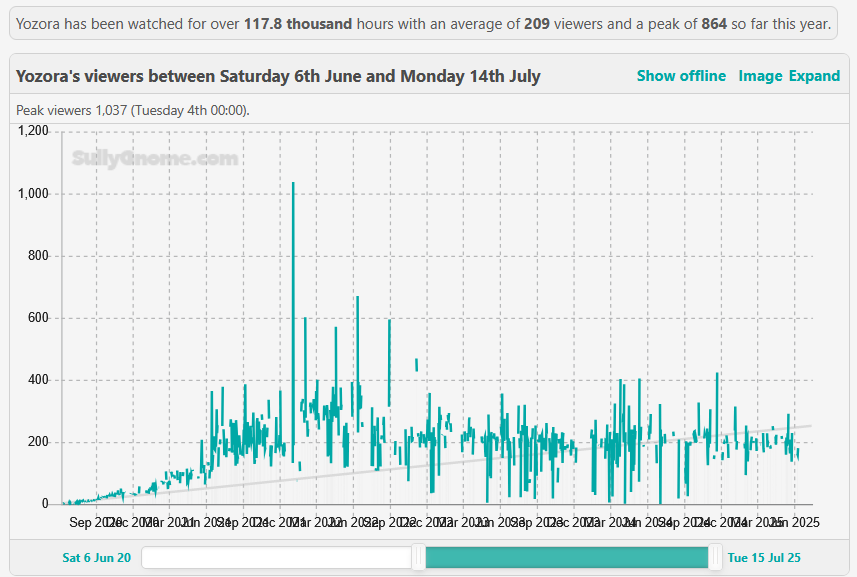Click right handle of date range slider
Image resolution: width=857 pixels, height=577 pixels.
coord(715,557)
